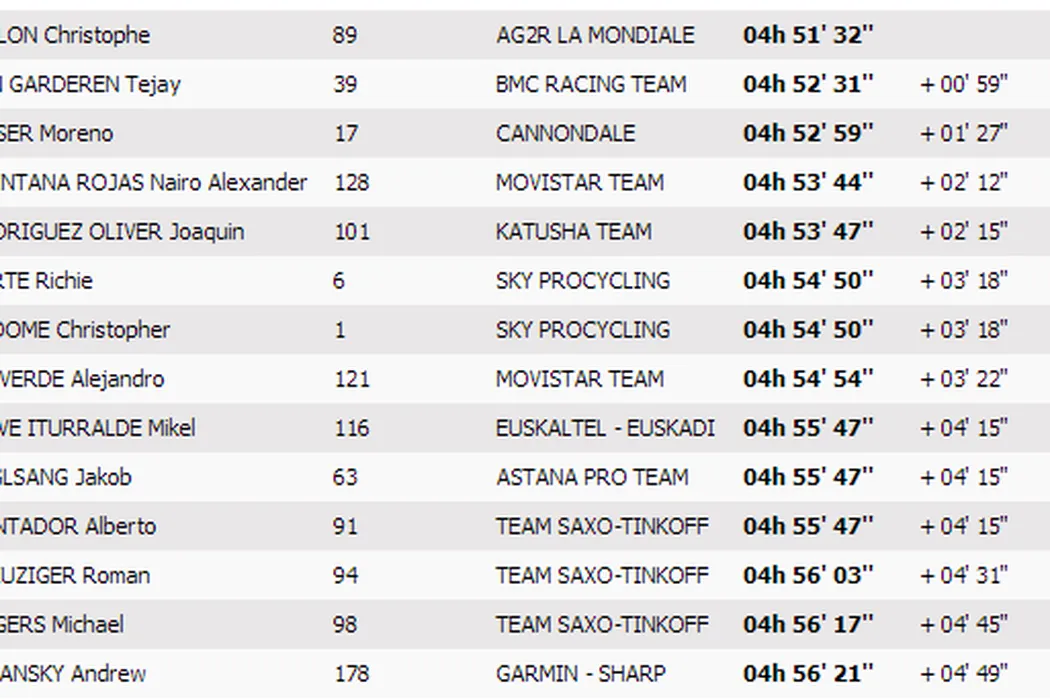Open the EUSKALTEL - EUSKADI team

pos(605,427)
